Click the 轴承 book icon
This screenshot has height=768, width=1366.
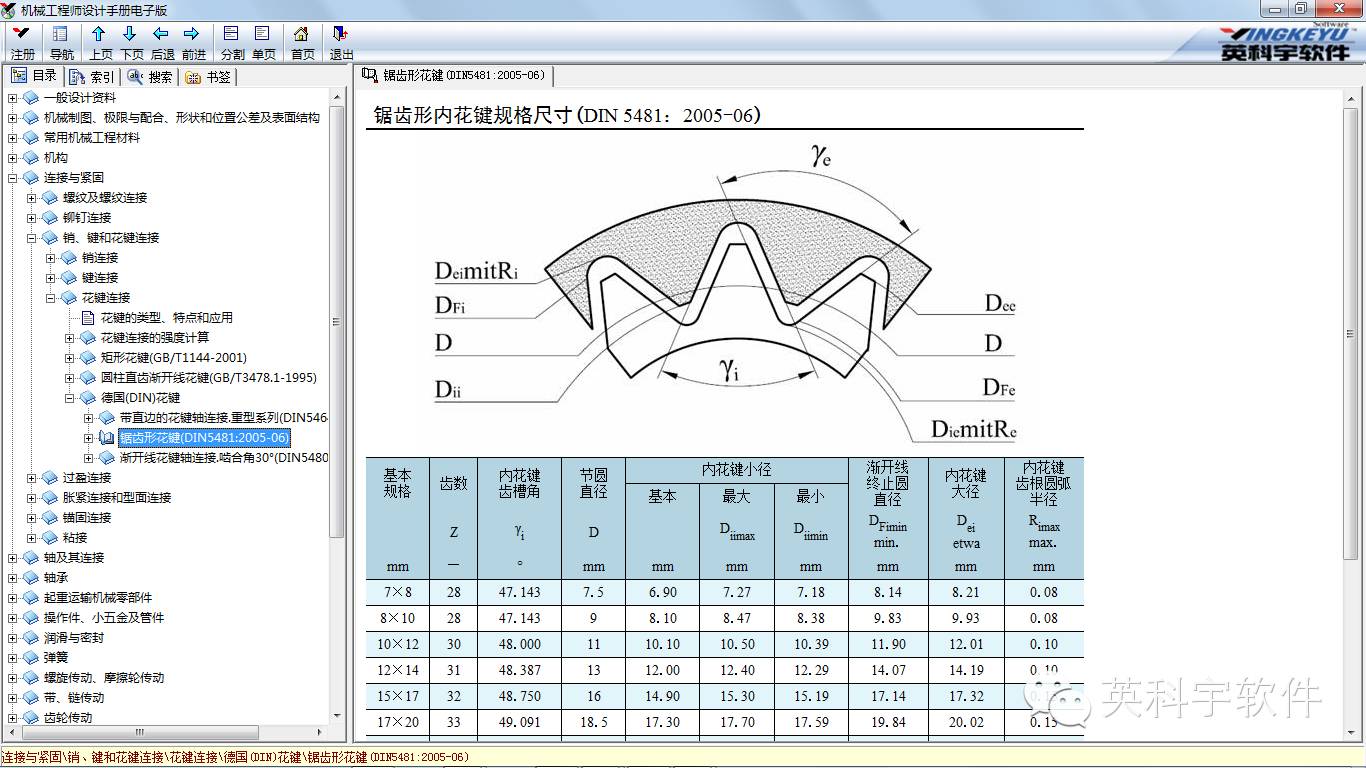[x=30, y=578]
